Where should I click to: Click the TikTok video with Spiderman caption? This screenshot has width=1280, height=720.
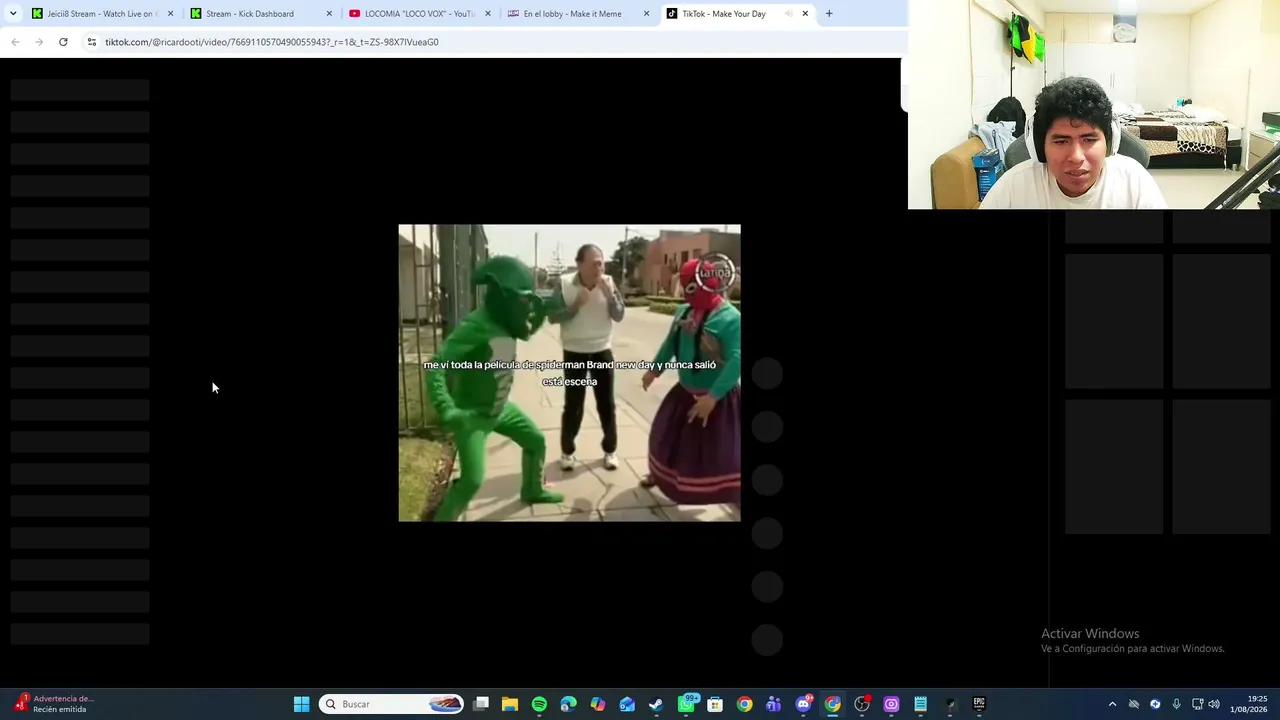[569, 372]
